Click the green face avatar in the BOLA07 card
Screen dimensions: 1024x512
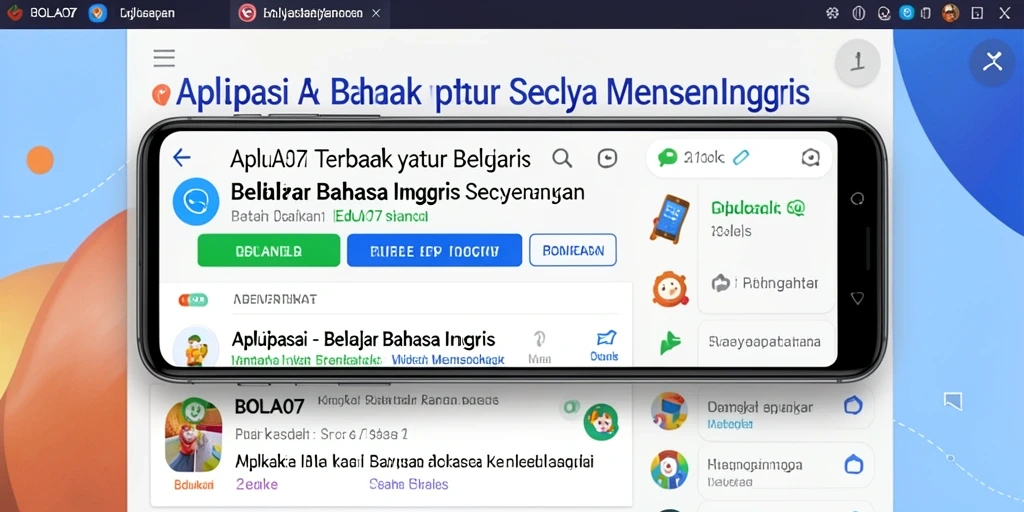click(600, 421)
